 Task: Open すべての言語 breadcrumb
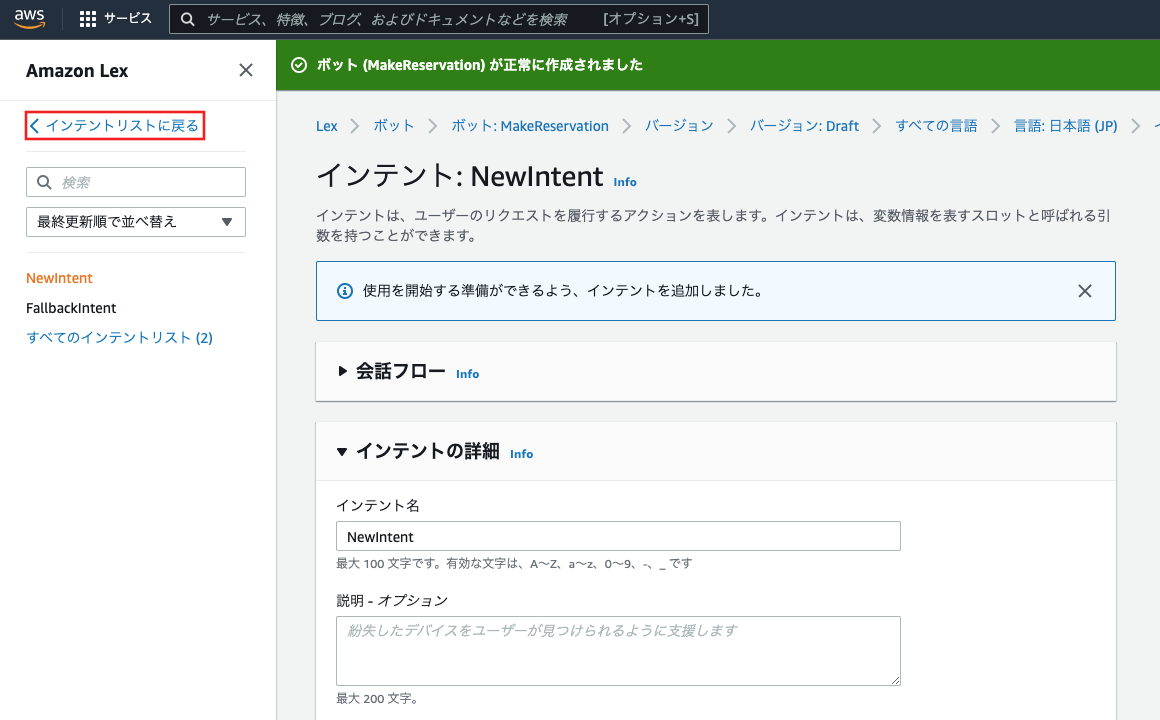(x=936, y=126)
